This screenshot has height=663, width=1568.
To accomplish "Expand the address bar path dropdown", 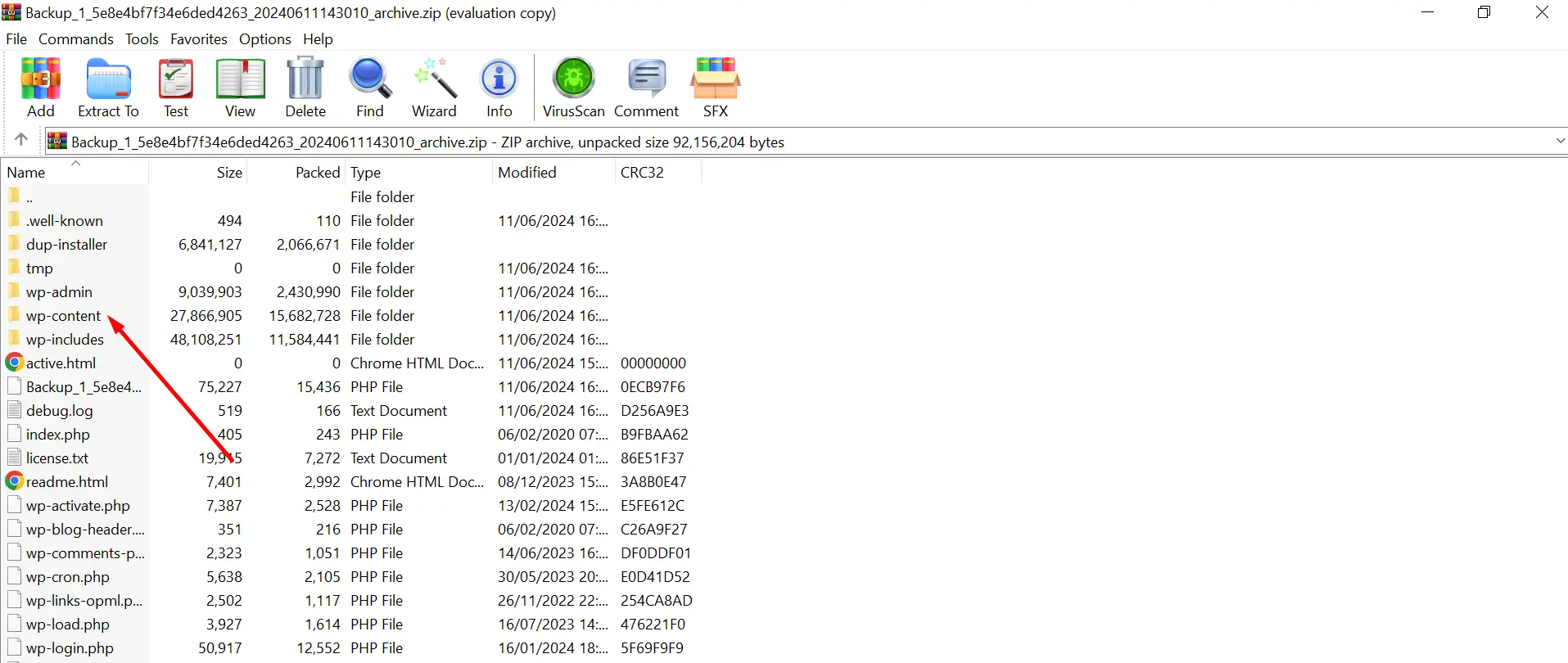I will (1559, 141).
